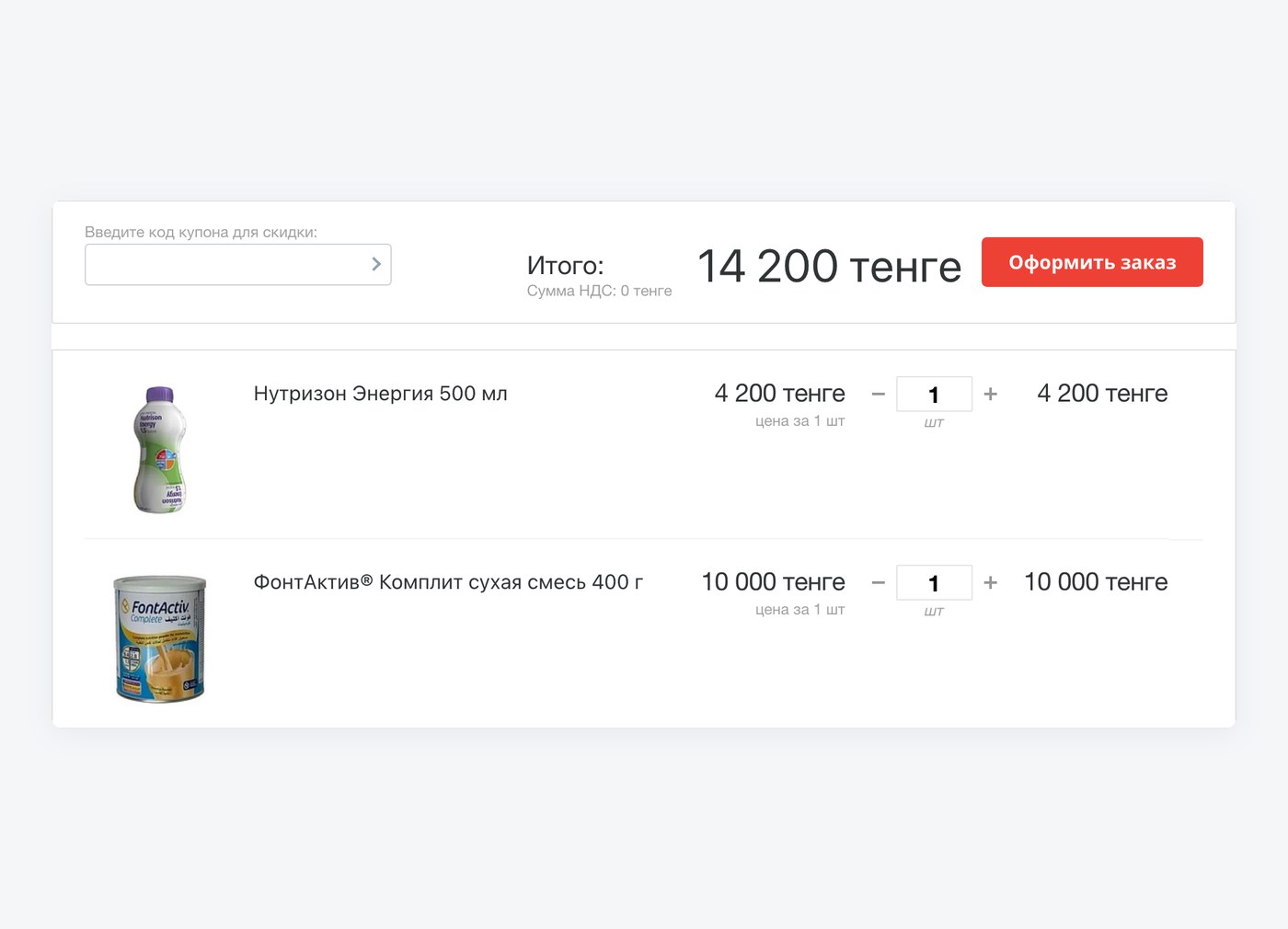This screenshot has width=1288, height=929.
Task: Click шт label under Нутризон quantity
Action: tap(934, 423)
